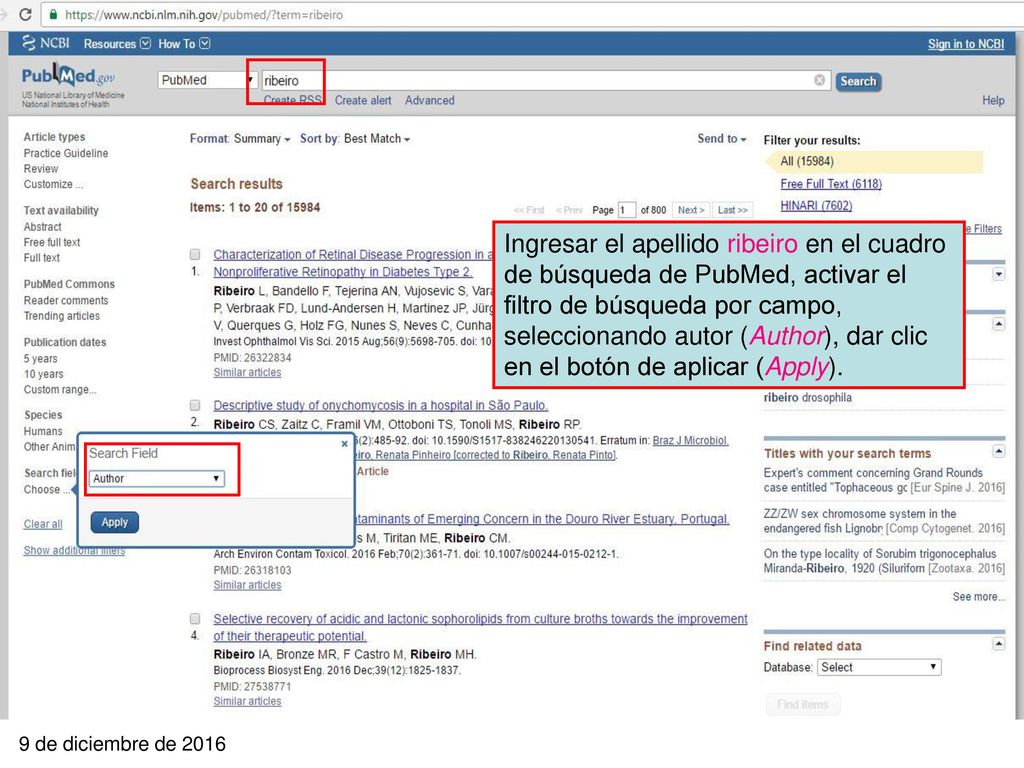Filter by Free Full Text (6118)
The image size is (1024, 768).
(x=831, y=184)
